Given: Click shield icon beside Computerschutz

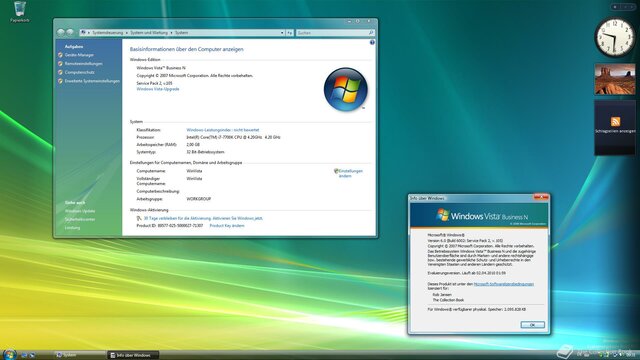Looking at the screenshot, I should (60, 72).
